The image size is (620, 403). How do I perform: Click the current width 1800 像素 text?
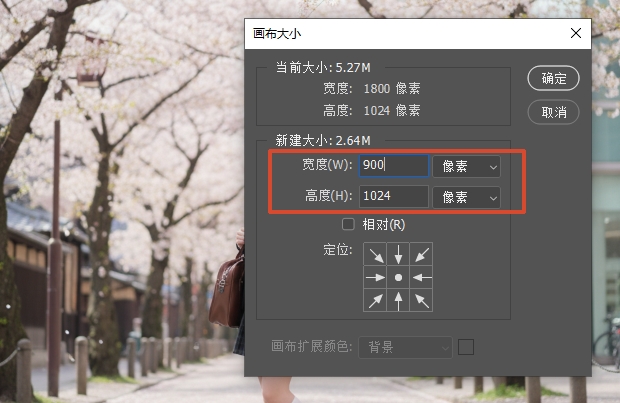click(391, 88)
